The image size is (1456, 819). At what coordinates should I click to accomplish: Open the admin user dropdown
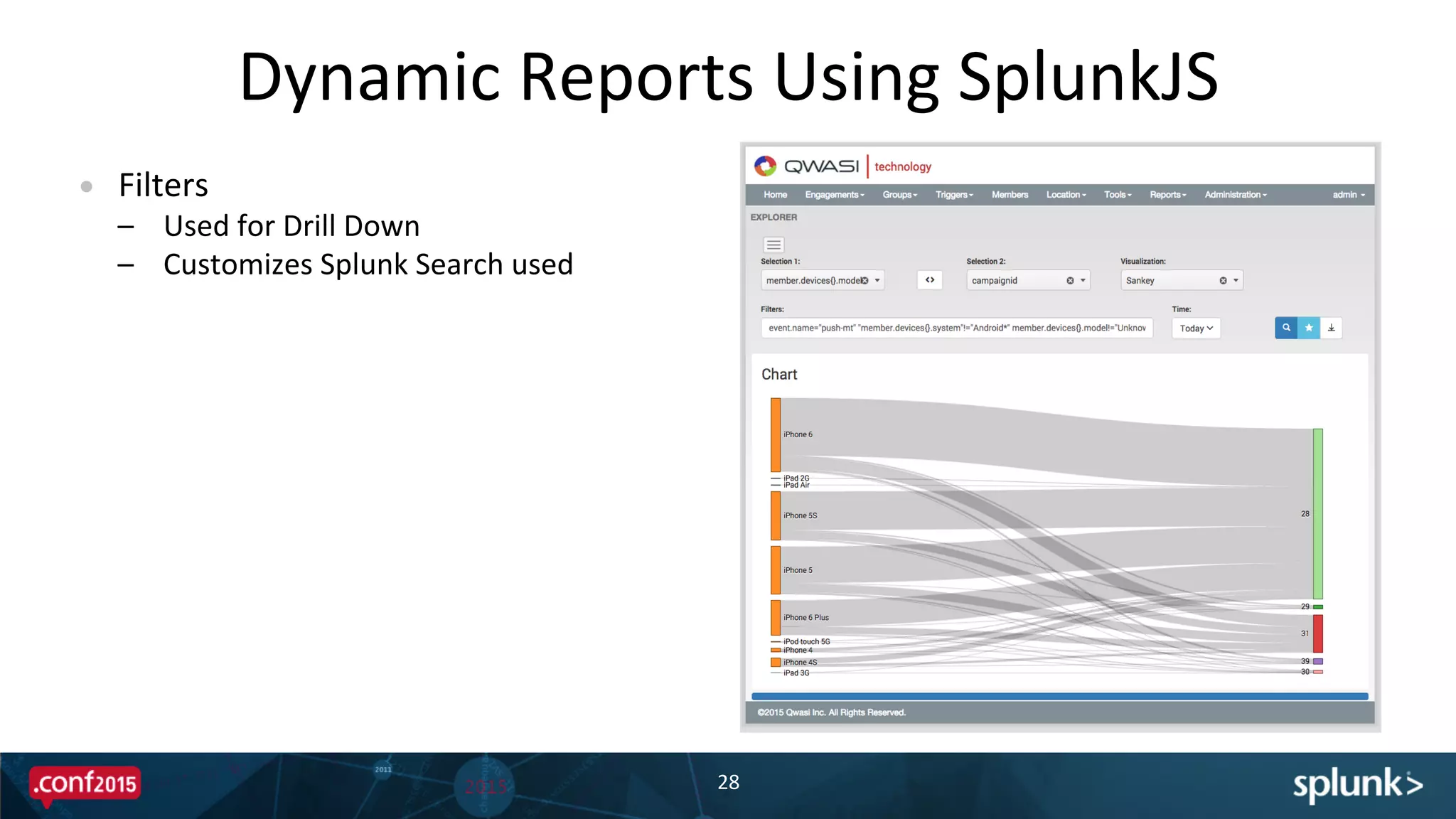(1349, 195)
